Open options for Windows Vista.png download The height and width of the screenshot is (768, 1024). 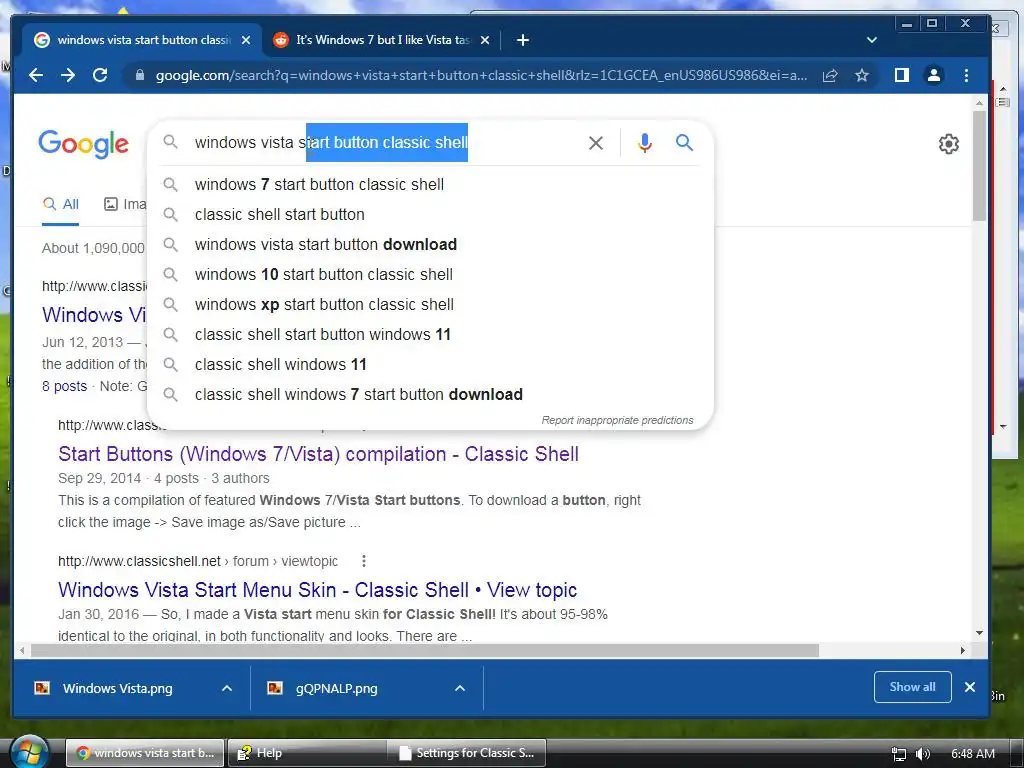(227, 688)
